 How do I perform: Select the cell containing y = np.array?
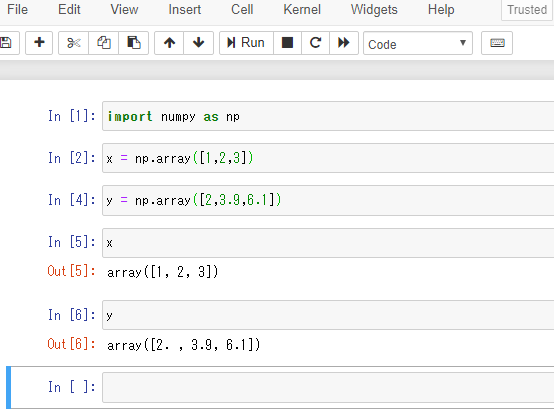coord(328,200)
